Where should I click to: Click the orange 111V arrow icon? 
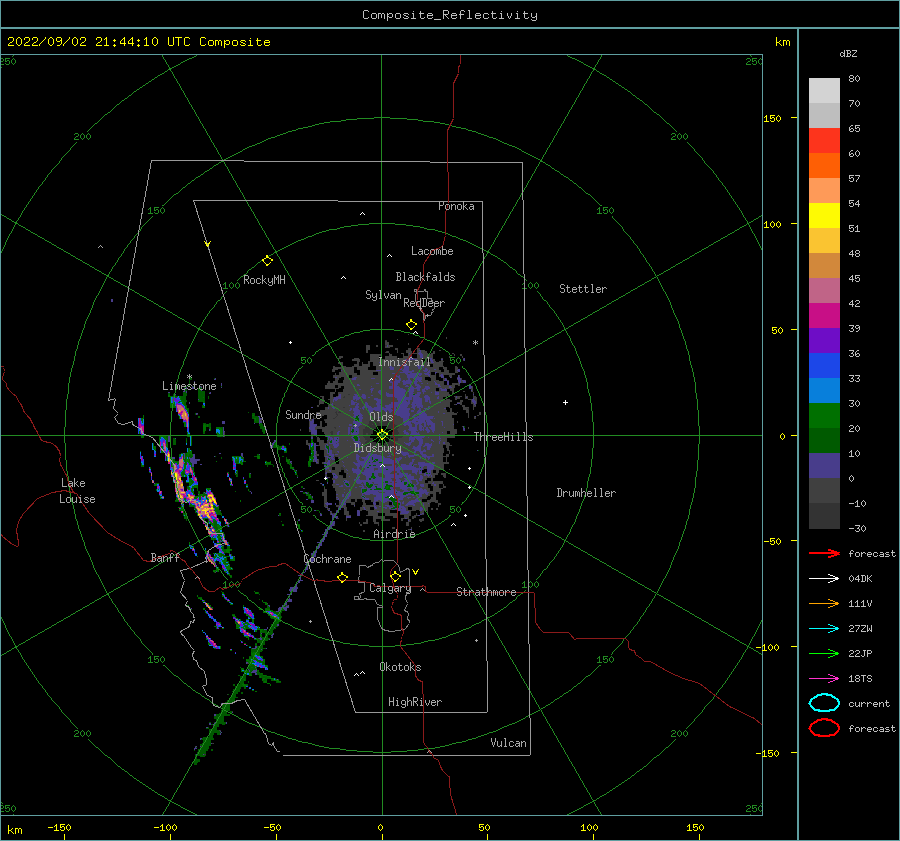pos(824,603)
